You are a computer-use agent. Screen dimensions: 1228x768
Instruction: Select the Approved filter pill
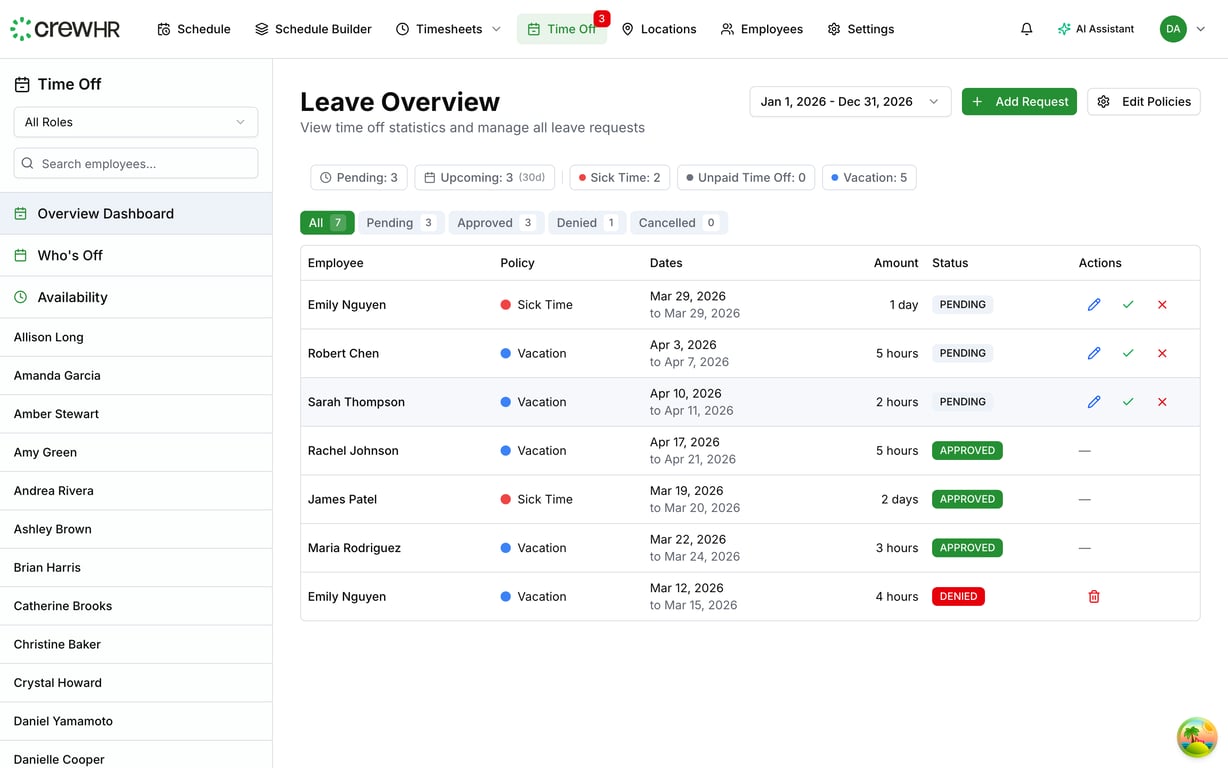[495, 222]
